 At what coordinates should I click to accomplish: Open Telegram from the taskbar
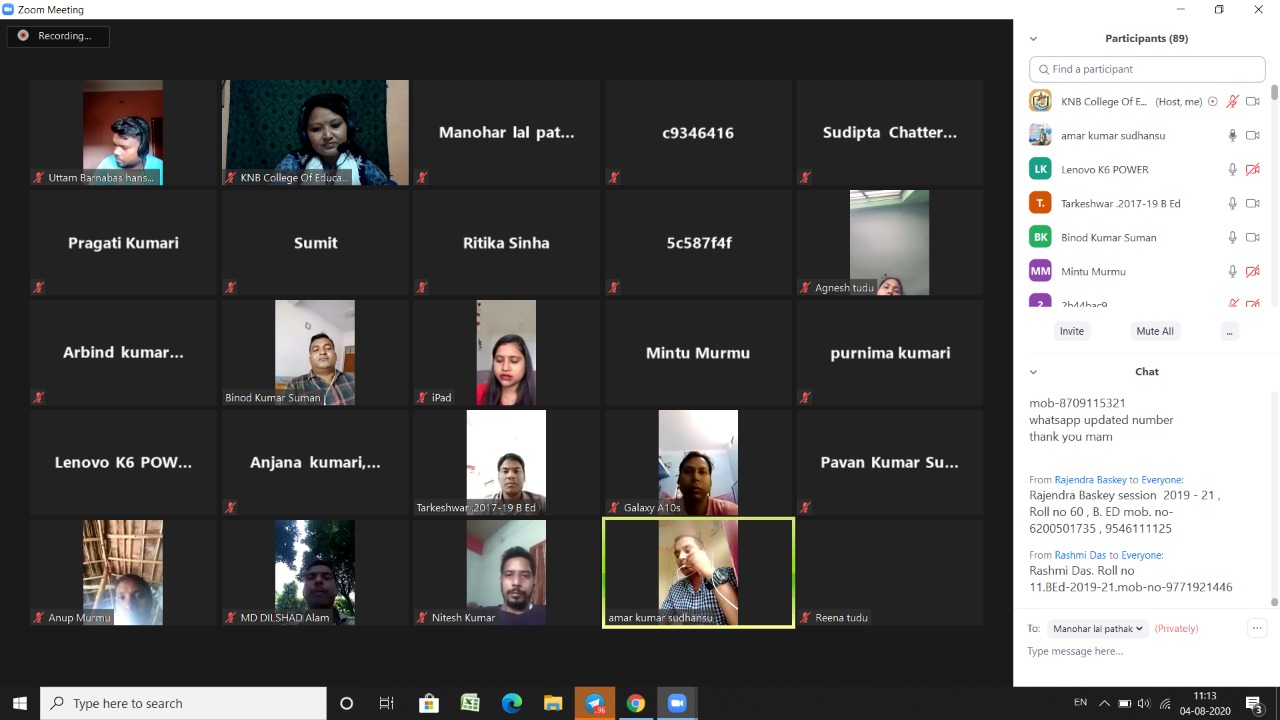tap(594, 703)
